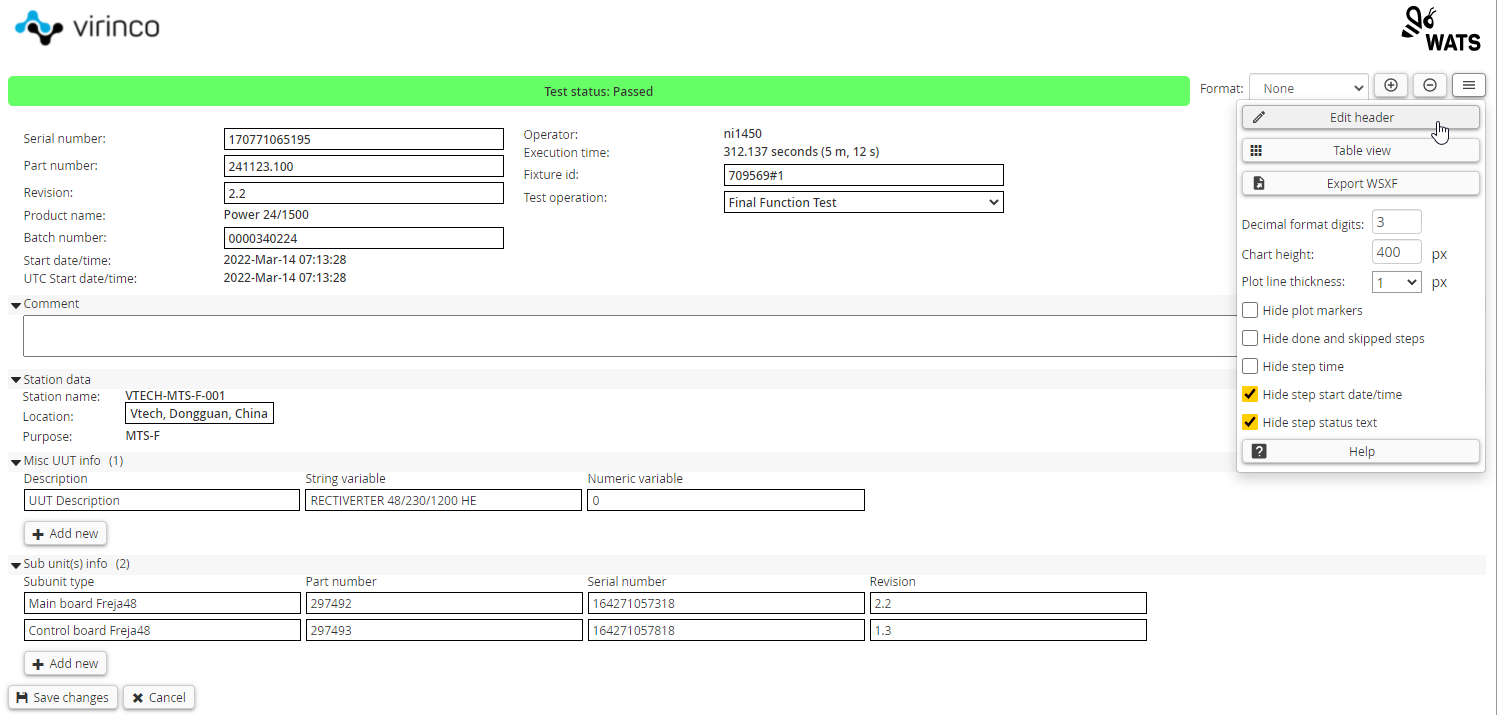Viewport: 1497px width, 715px height.
Task: Open the Format dropdown
Action: (x=1308, y=88)
